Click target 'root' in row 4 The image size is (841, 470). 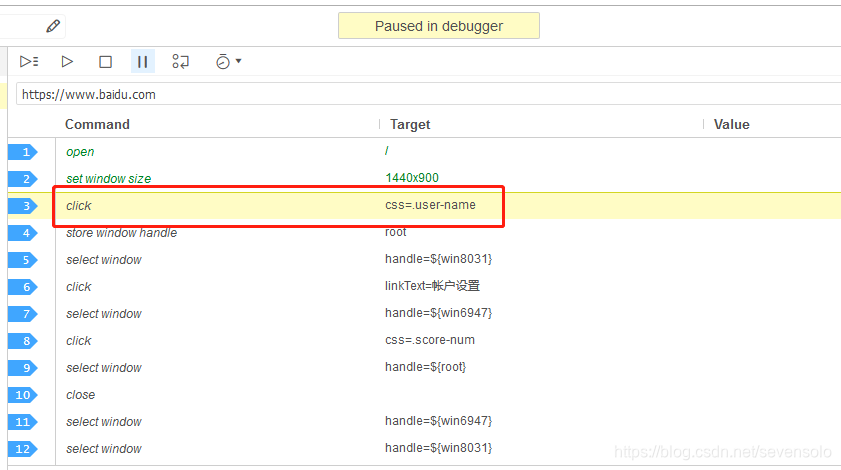point(396,232)
